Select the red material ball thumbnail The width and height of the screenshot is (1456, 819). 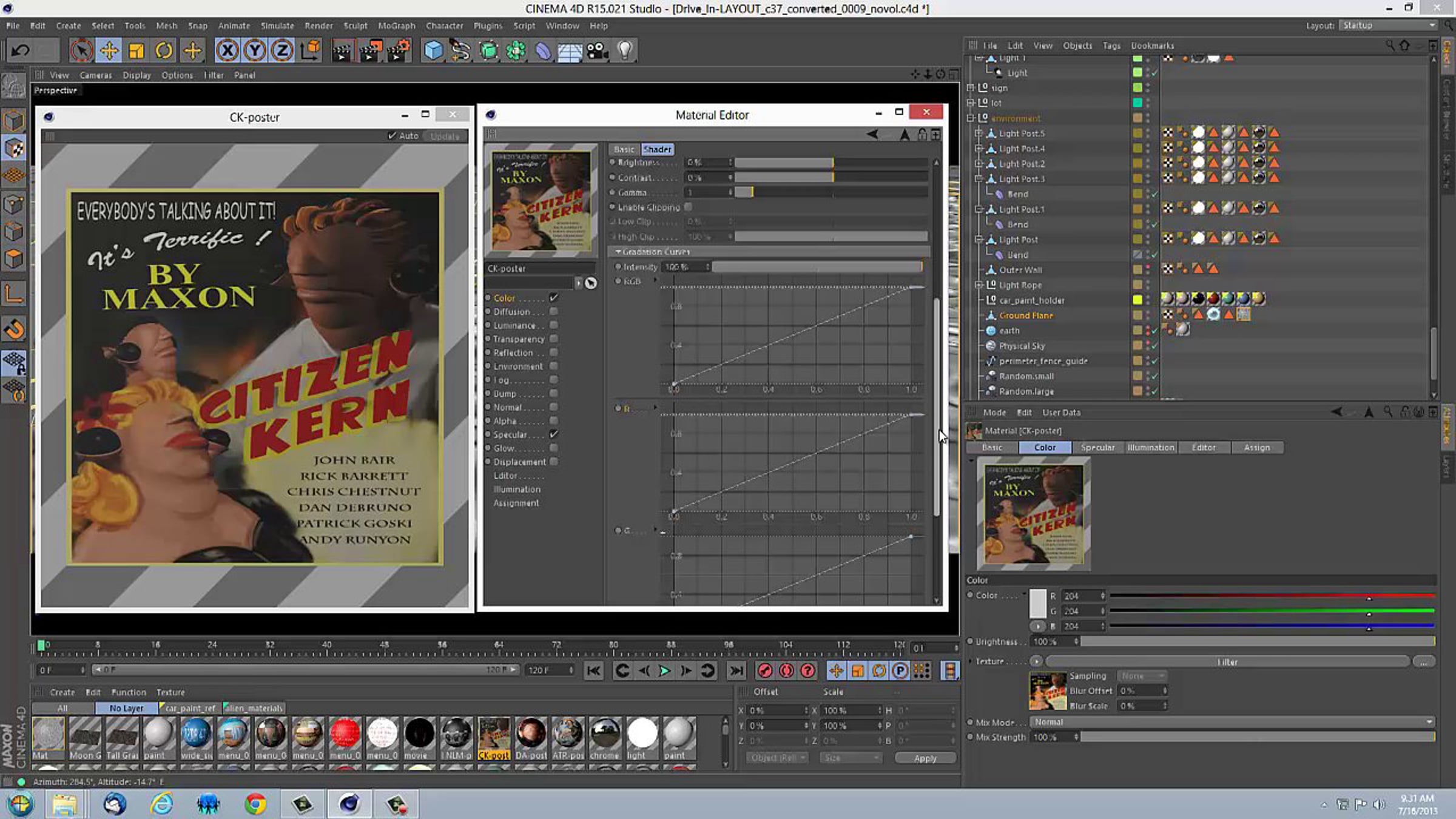[345, 734]
